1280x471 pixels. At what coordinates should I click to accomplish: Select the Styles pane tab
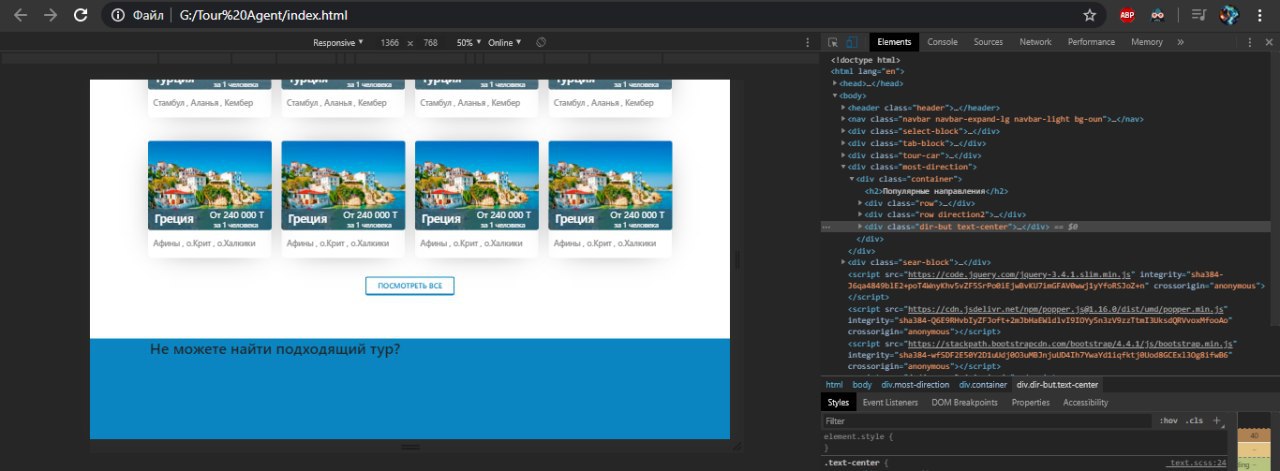pos(838,402)
